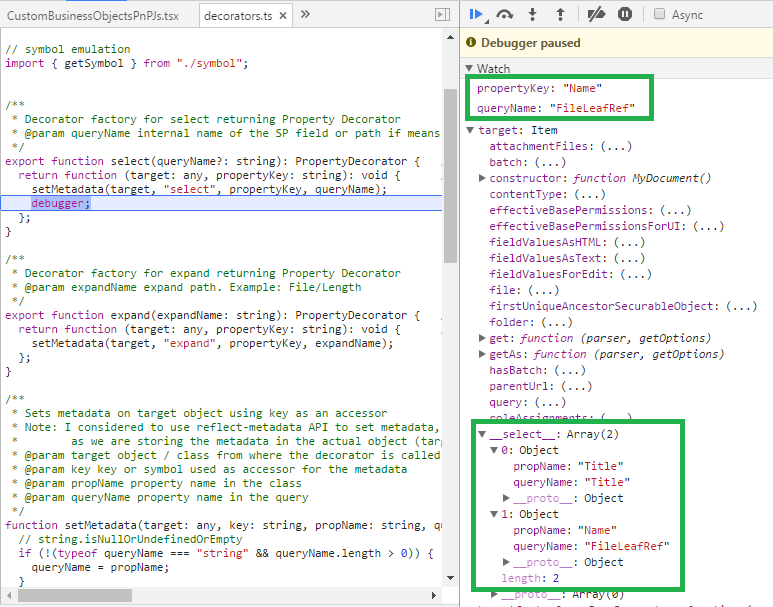
Task: Evaluate fieldValuesAsHTML getter
Action: [x=629, y=242]
